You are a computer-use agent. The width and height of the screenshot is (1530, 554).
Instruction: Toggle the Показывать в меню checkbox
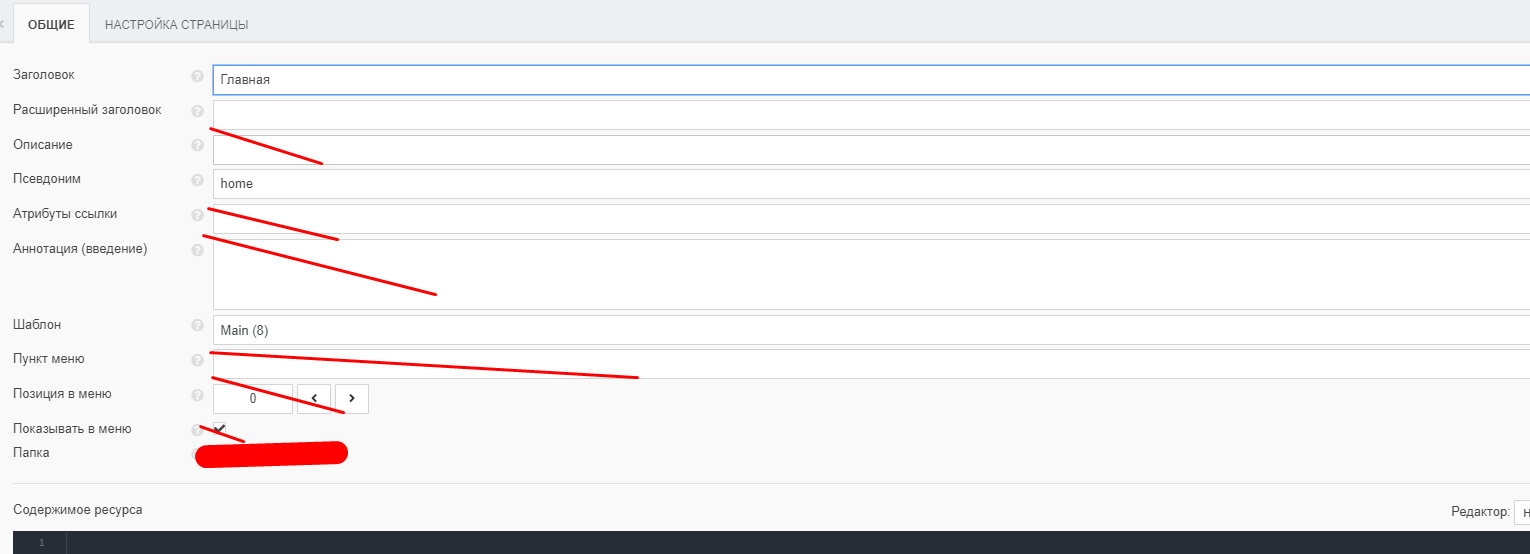pyautogui.click(x=219, y=429)
